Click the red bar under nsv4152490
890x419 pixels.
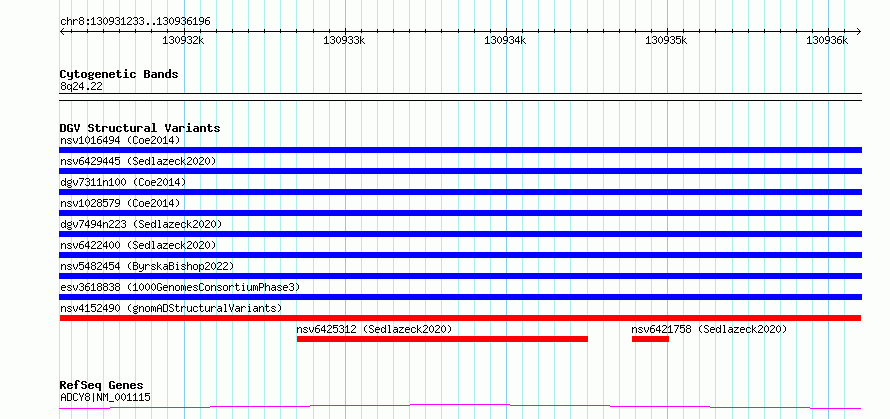(460, 318)
